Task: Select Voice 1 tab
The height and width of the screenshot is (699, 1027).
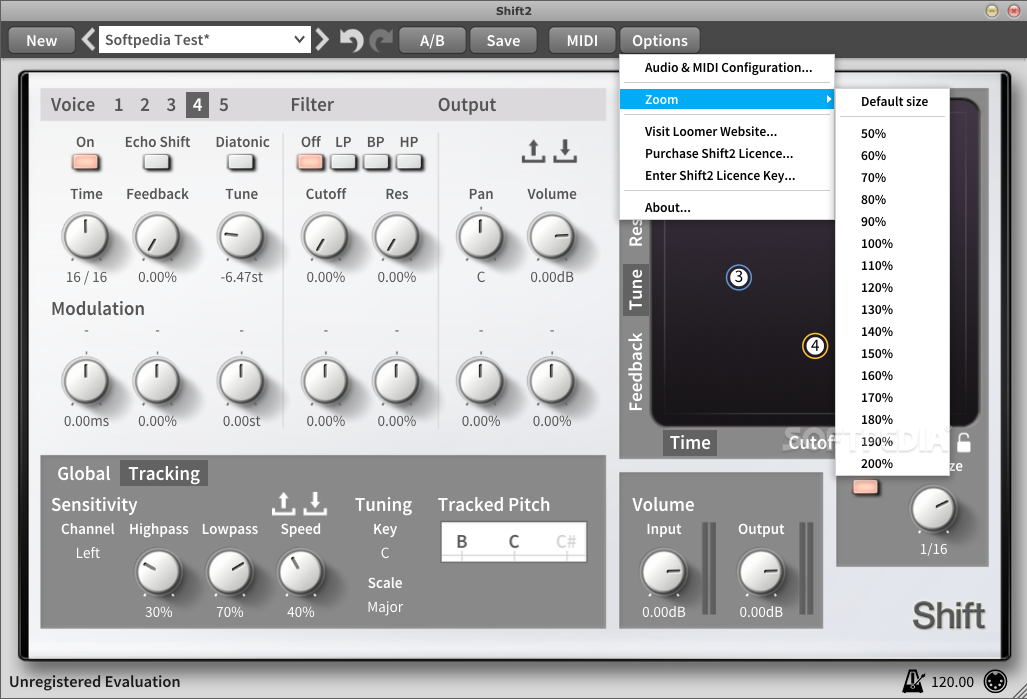Action: [119, 105]
